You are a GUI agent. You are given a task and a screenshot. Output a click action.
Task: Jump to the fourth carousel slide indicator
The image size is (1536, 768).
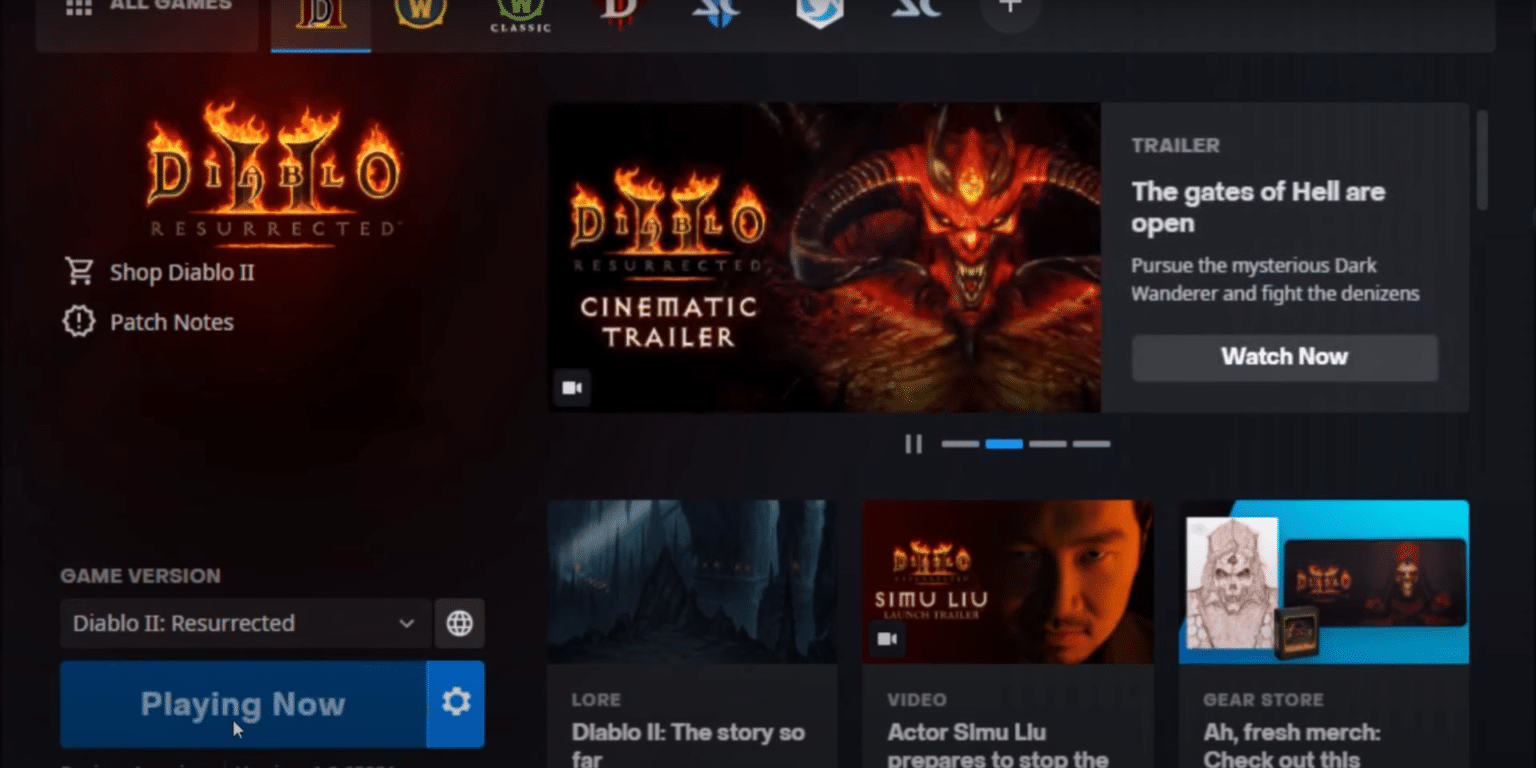pos(1092,444)
